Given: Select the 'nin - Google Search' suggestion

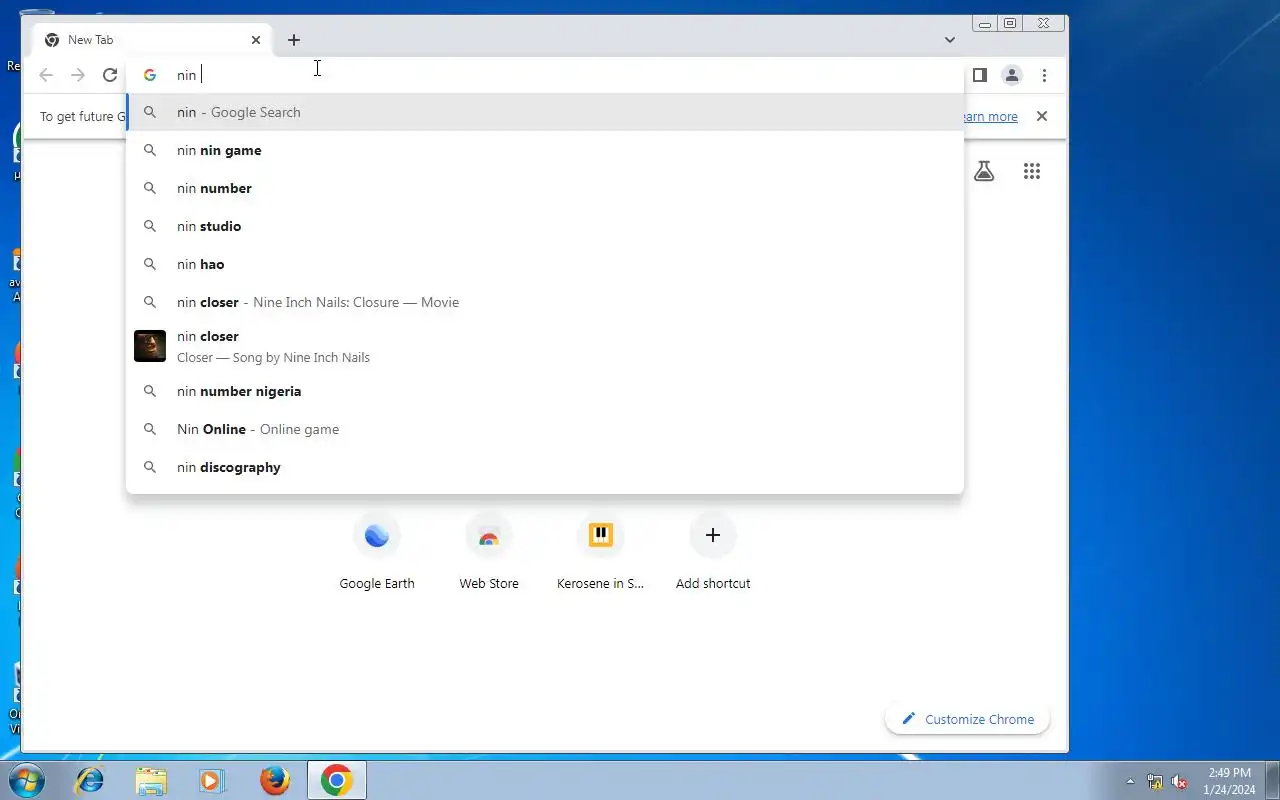Looking at the screenshot, I should (x=545, y=112).
